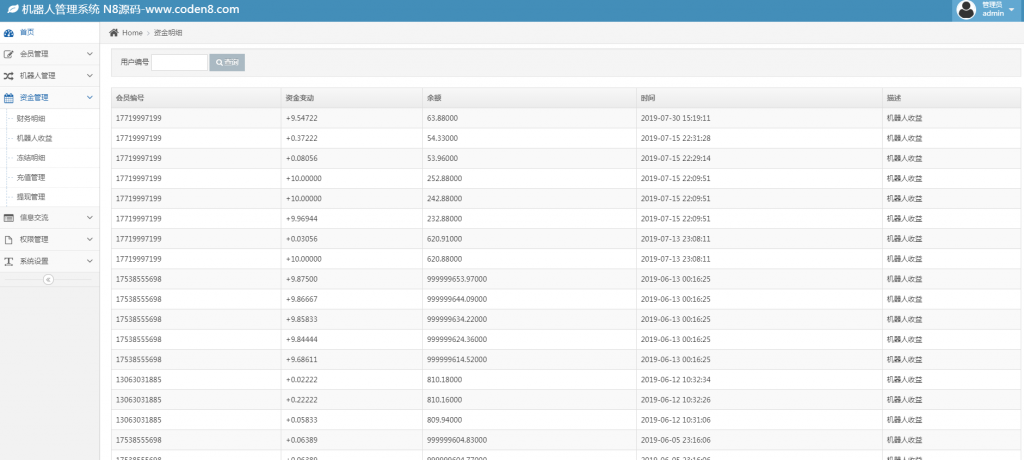The width and height of the screenshot is (1024, 460).
Task: Click member number in the 809.94000 row
Action: coord(138,420)
